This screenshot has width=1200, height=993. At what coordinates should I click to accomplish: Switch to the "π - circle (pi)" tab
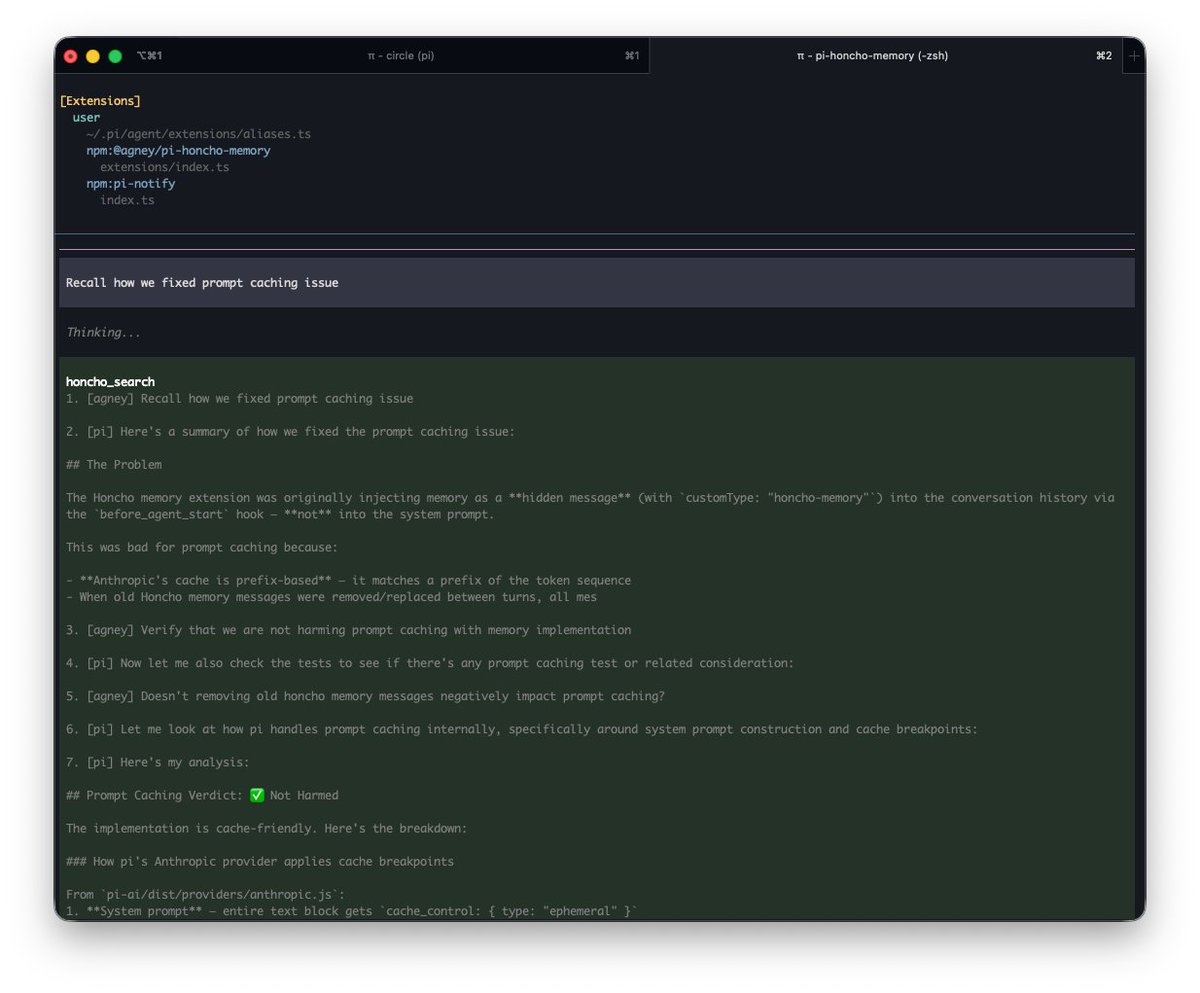point(400,56)
